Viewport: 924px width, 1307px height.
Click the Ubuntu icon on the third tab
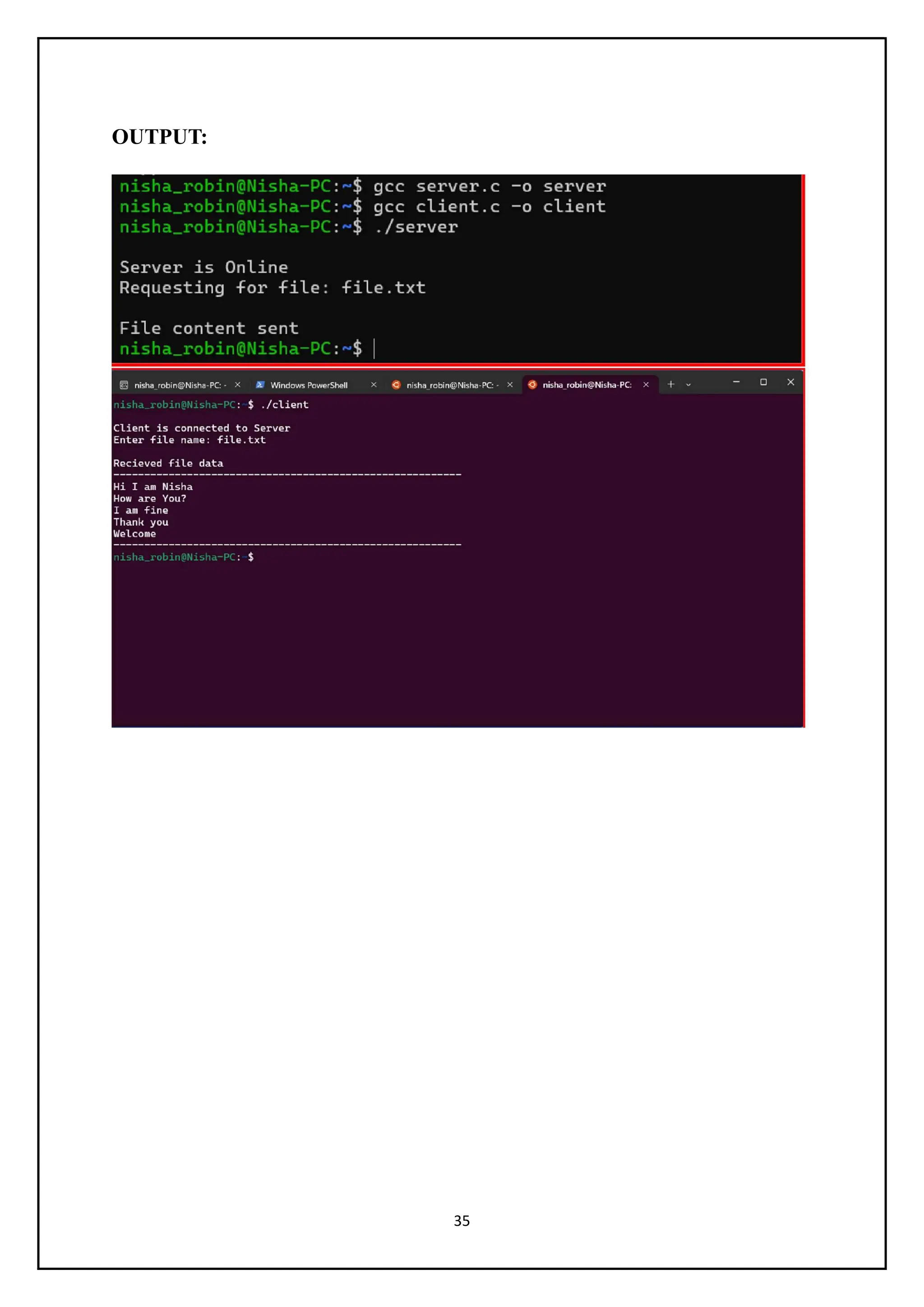[396, 385]
